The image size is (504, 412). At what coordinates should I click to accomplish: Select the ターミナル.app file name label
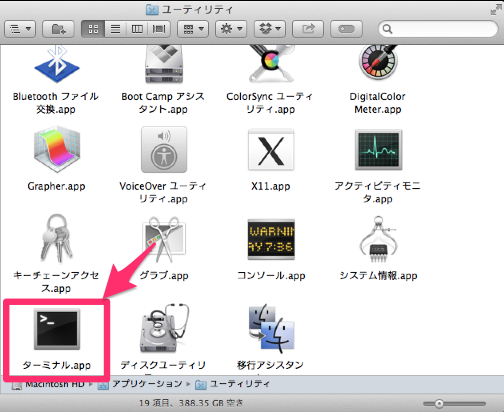[56, 365]
